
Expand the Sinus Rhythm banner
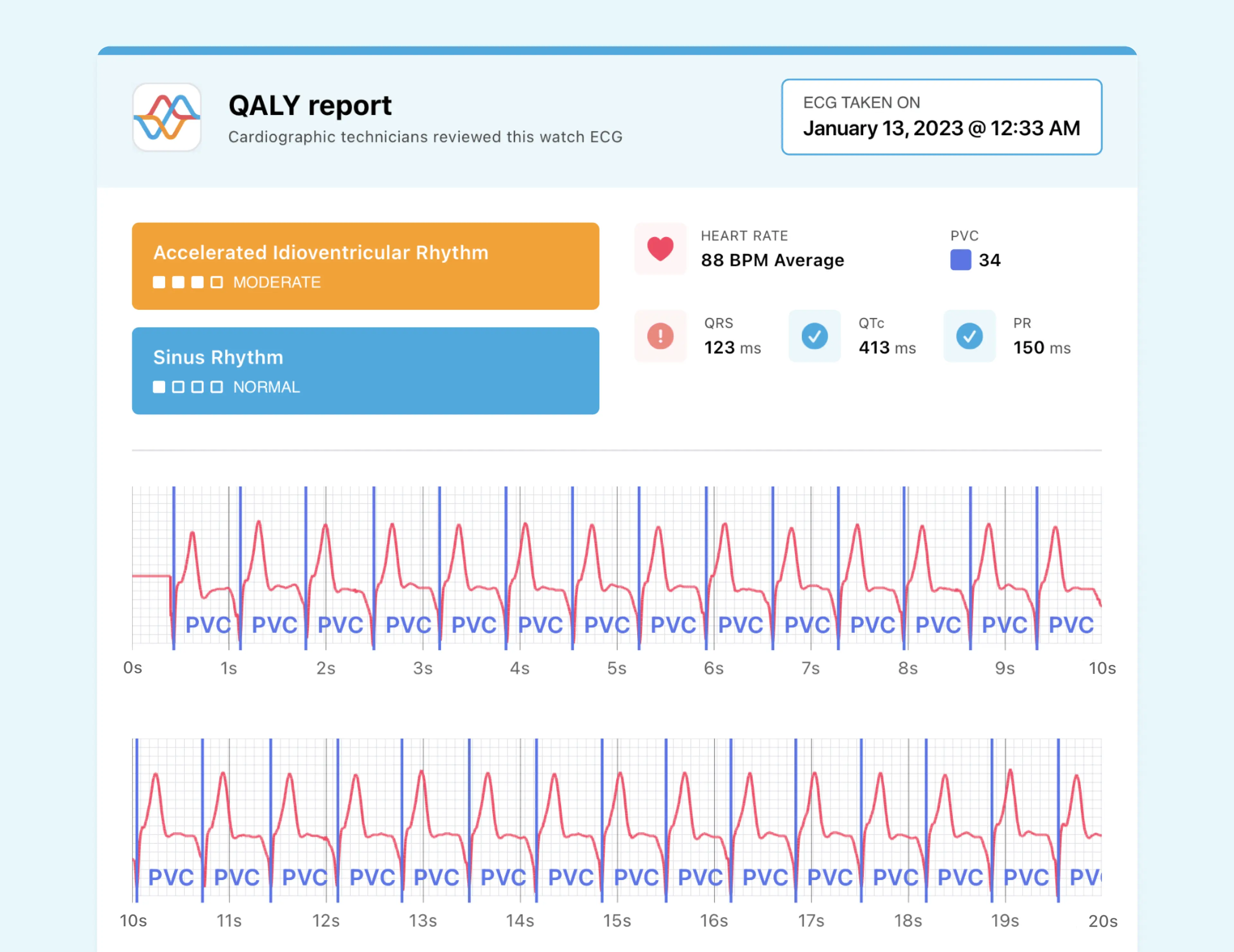point(365,371)
